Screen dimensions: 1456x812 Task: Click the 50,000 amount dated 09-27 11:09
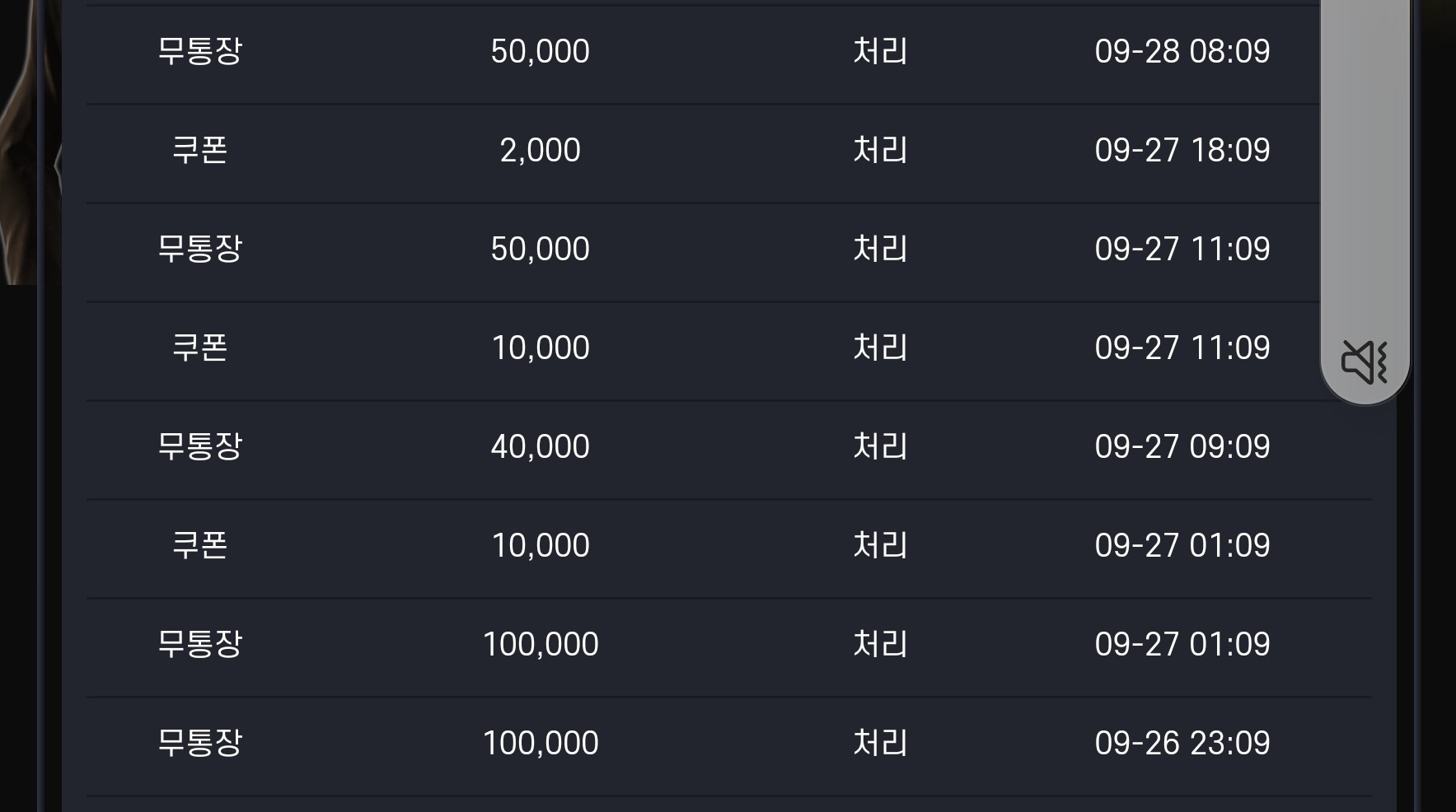(x=540, y=249)
